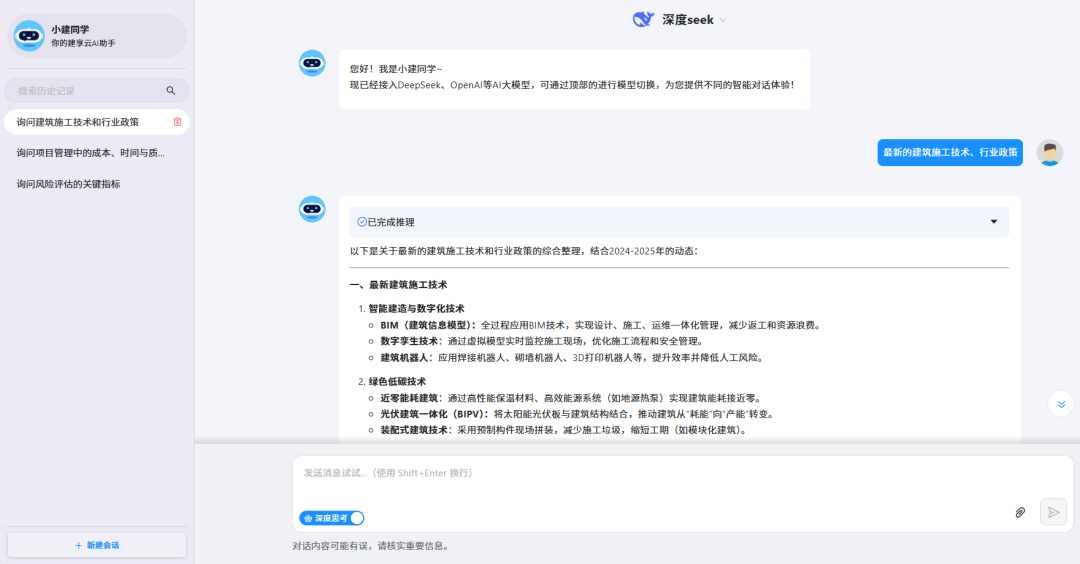
Task: Open the 深度seek model switch dropdown
Action: point(723,20)
